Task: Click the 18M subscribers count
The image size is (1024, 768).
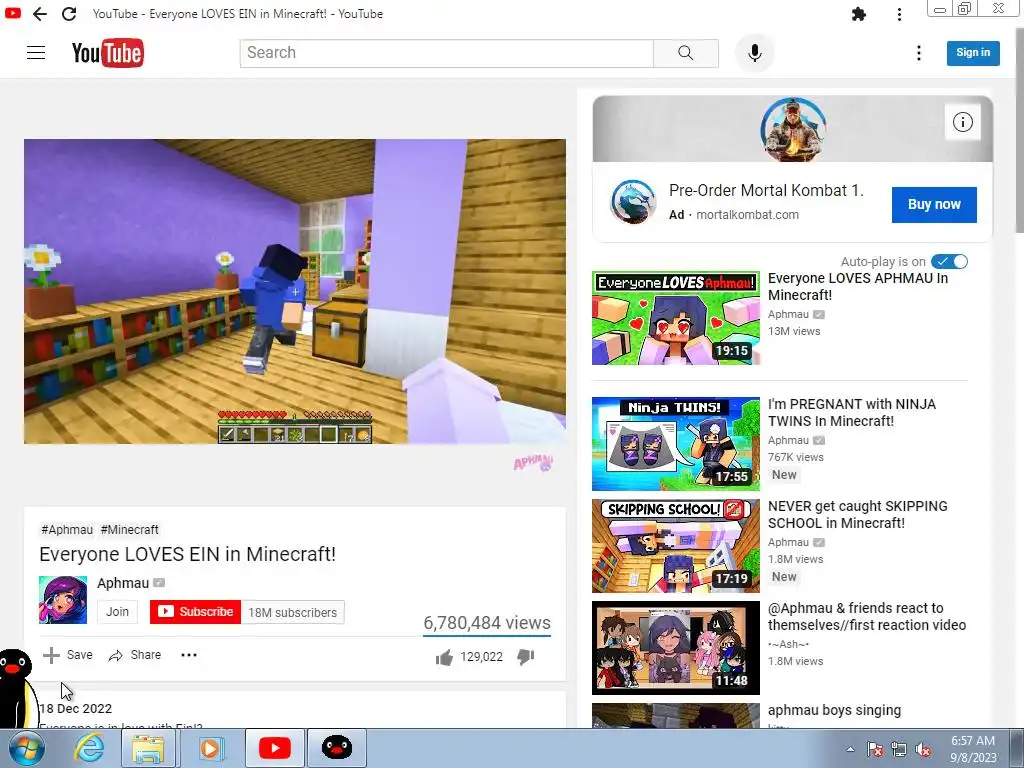Action: [293, 613]
